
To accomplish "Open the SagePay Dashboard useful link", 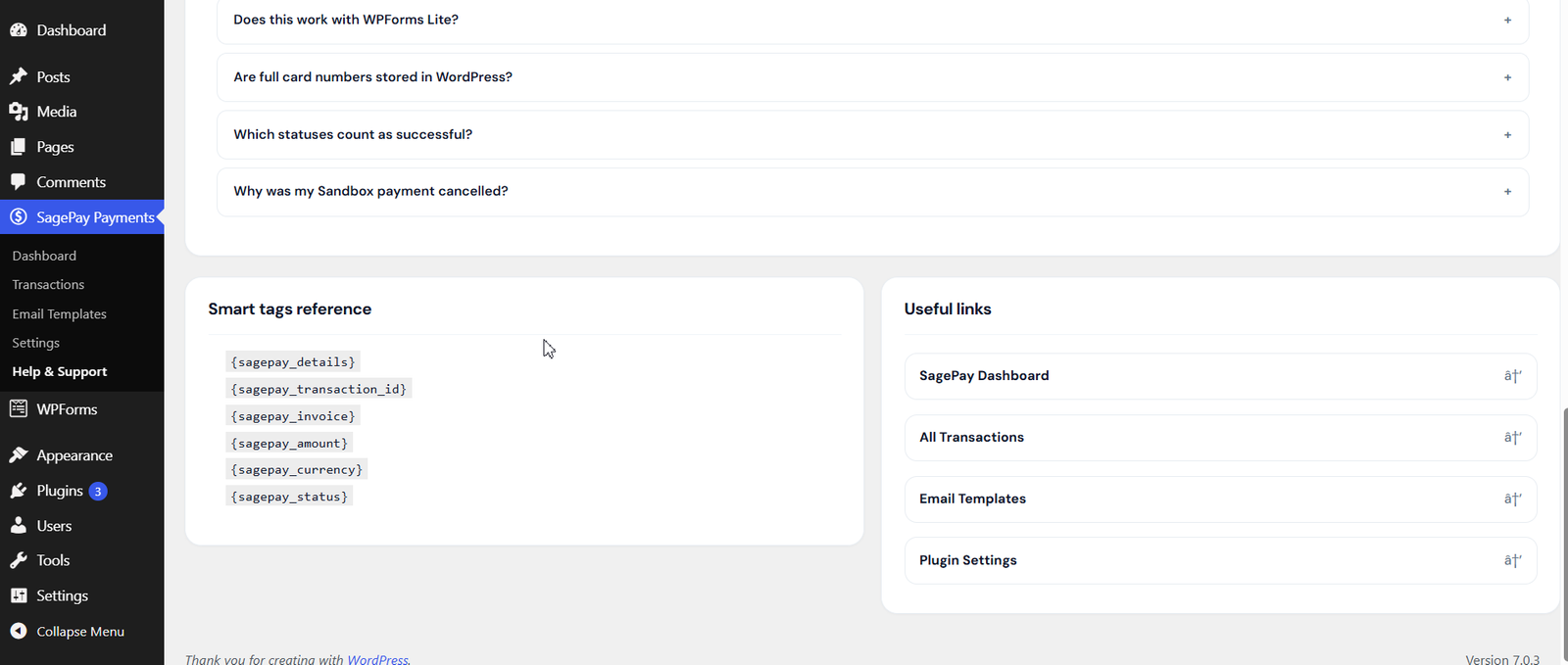I will pos(1220,376).
